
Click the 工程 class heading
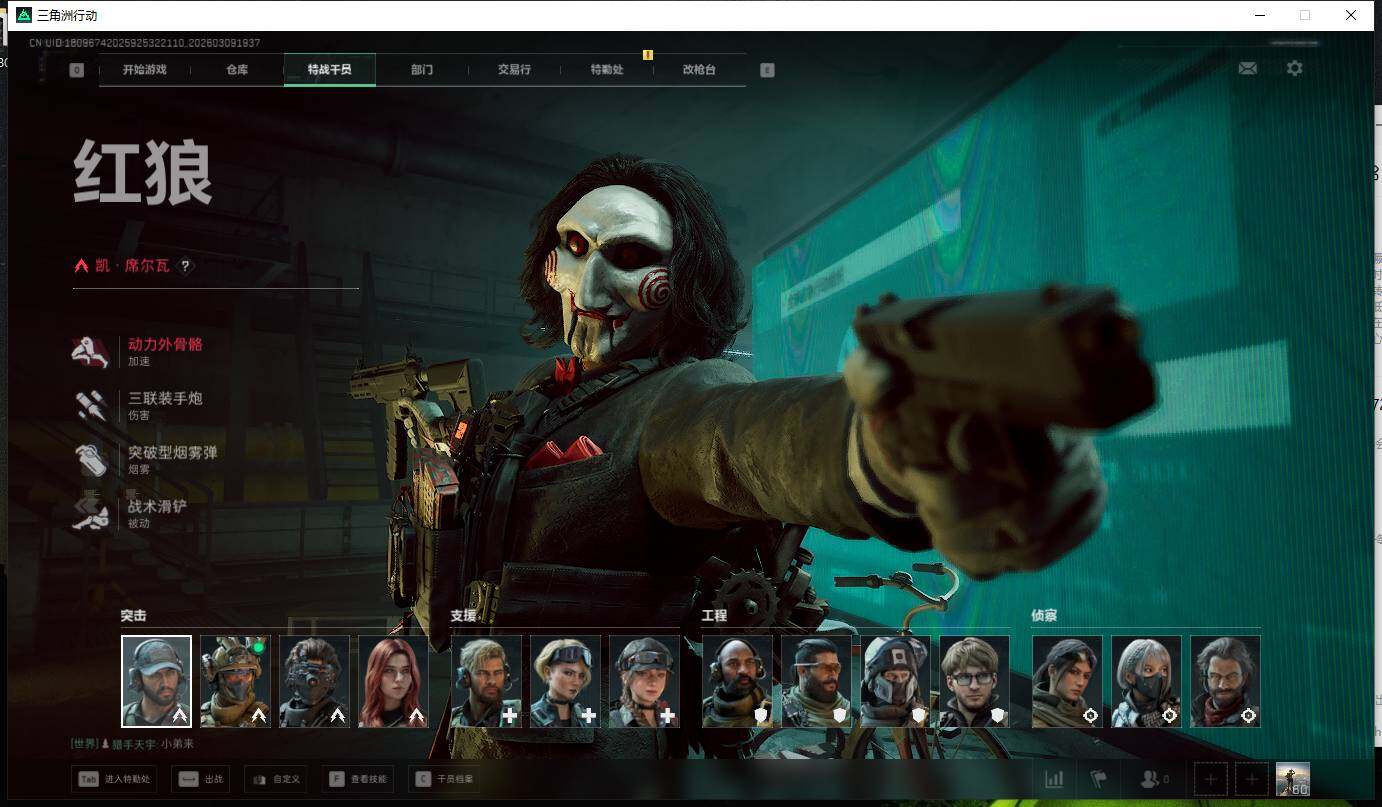pyautogui.click(x=714, y=616)
